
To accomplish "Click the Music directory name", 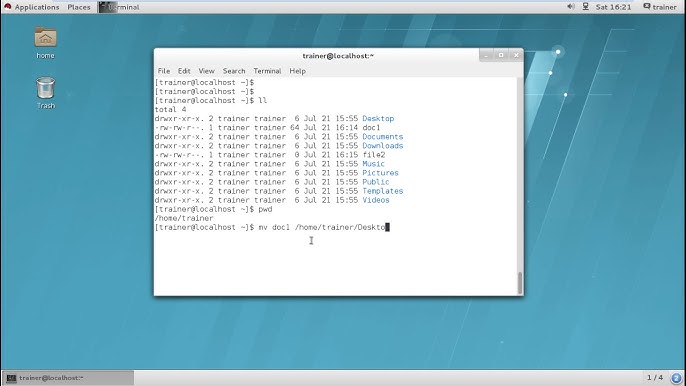I will click(x=374, y=164).
